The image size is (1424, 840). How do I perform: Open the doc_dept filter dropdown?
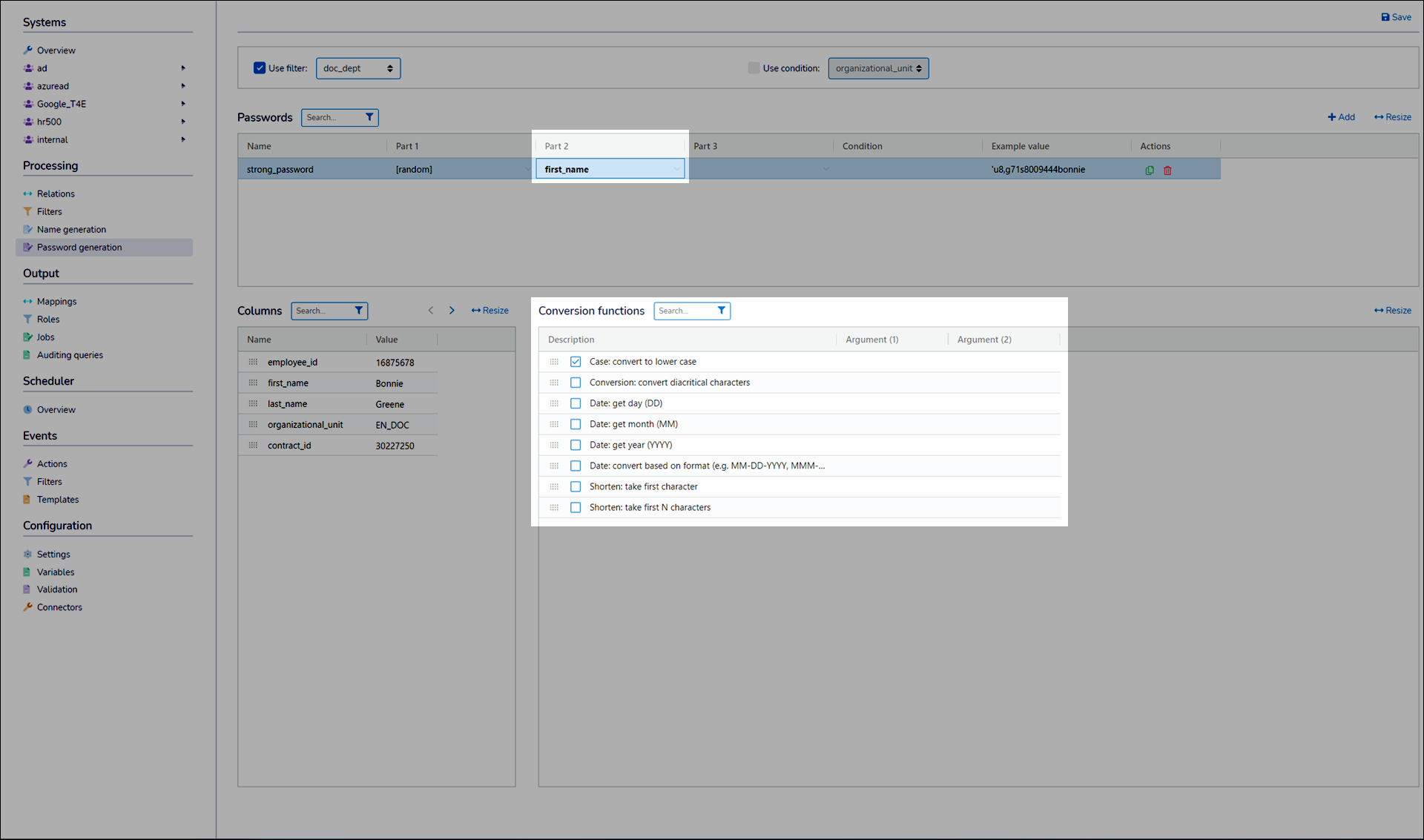click(358, 68)
